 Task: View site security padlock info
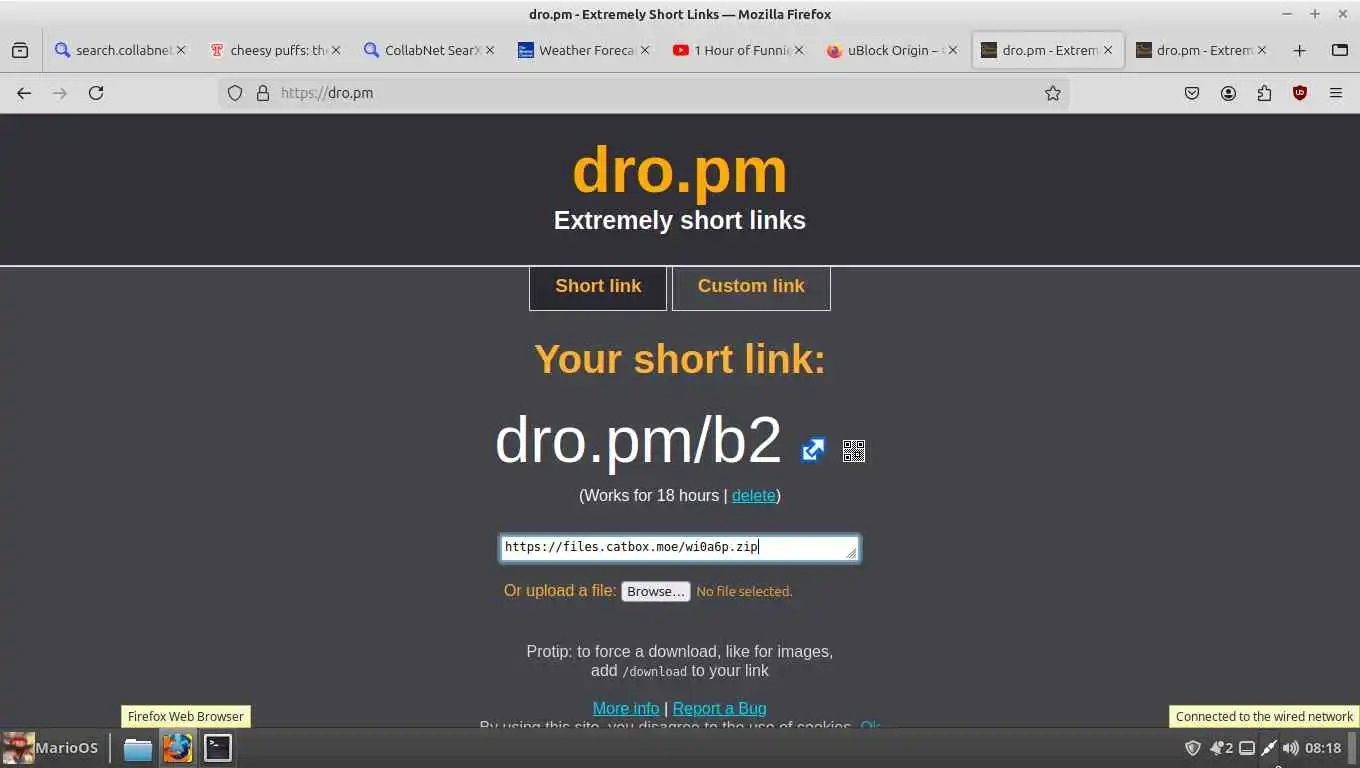pyautogui.click(x=263, y=93)
